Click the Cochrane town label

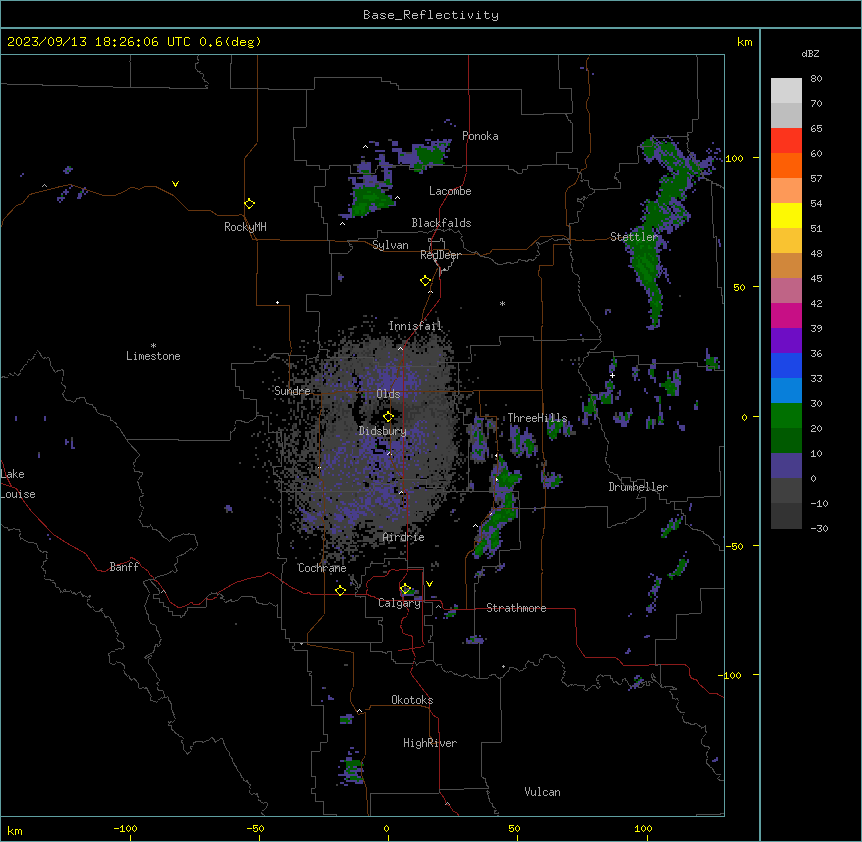(322, 568)
